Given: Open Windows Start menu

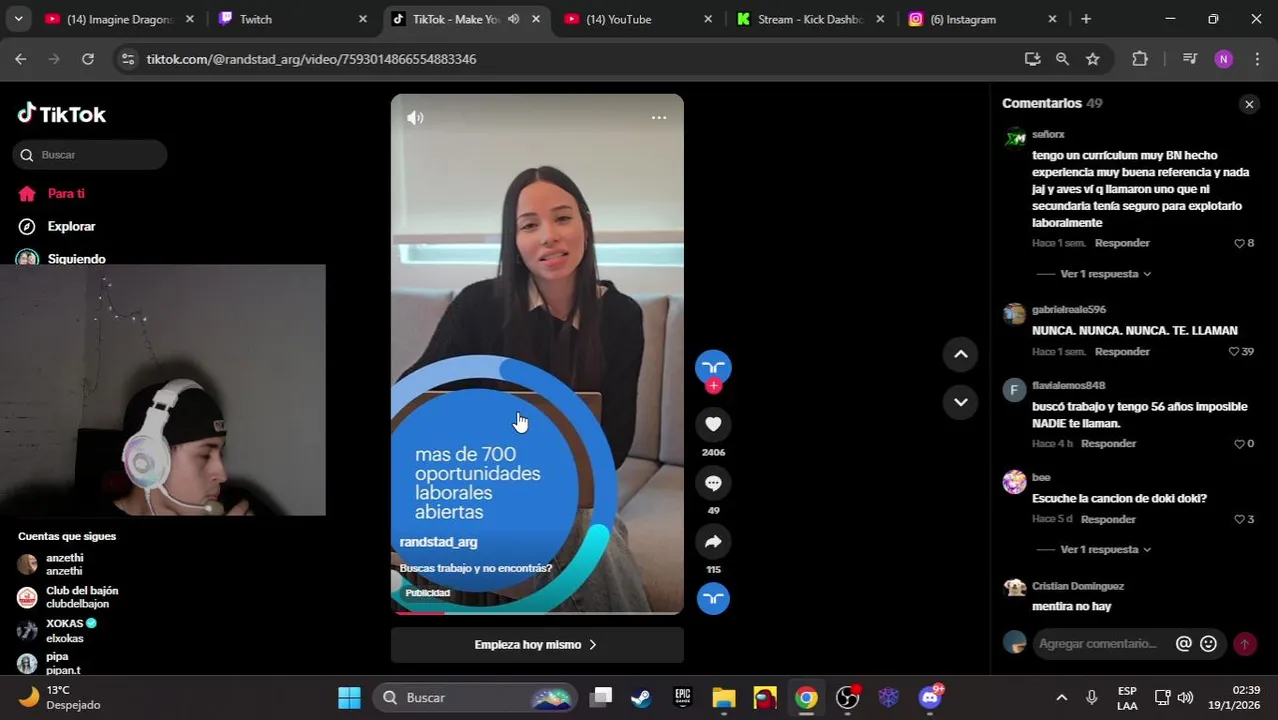Looking at the screenshot, I should 349,698.
